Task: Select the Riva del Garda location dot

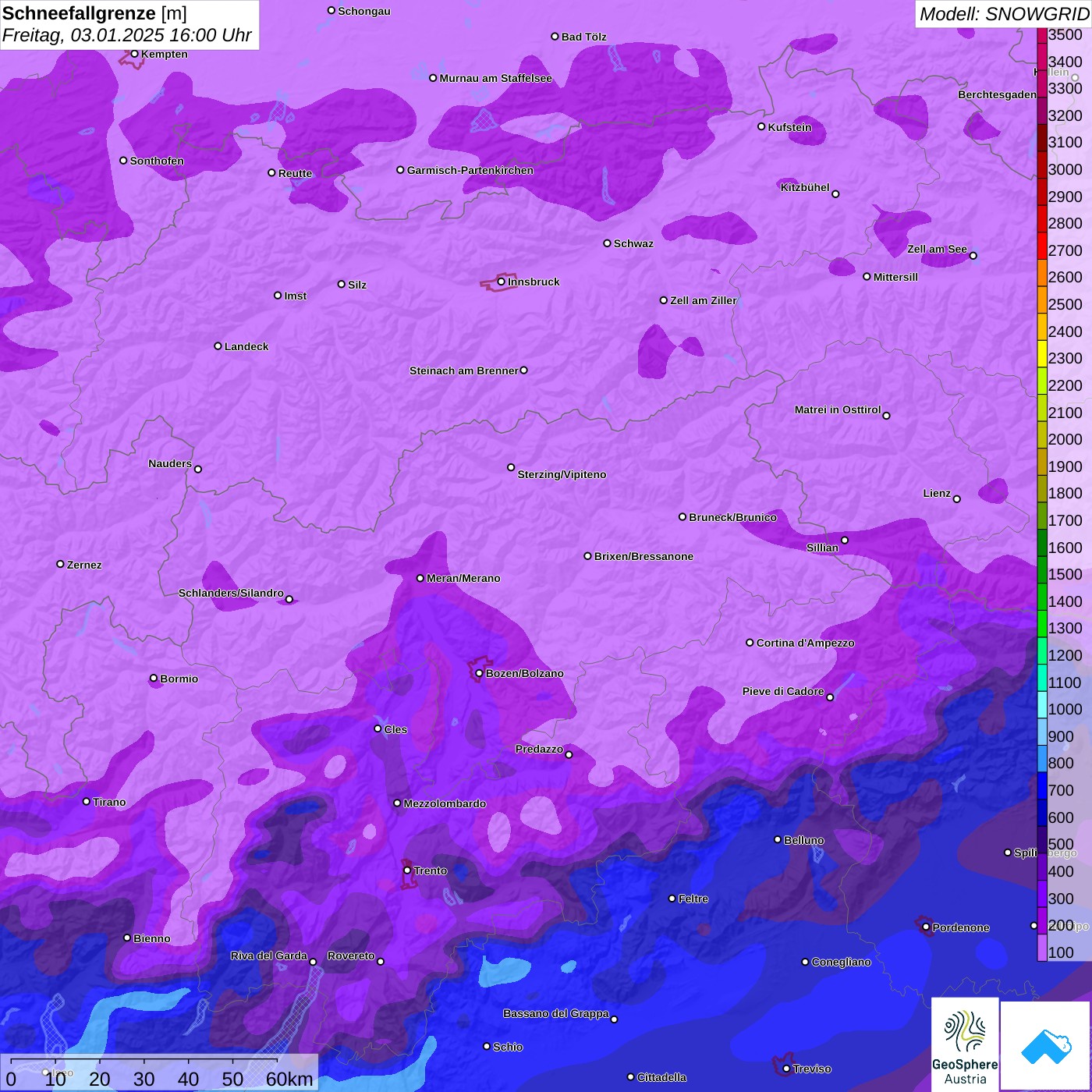Action: [313, 962]
